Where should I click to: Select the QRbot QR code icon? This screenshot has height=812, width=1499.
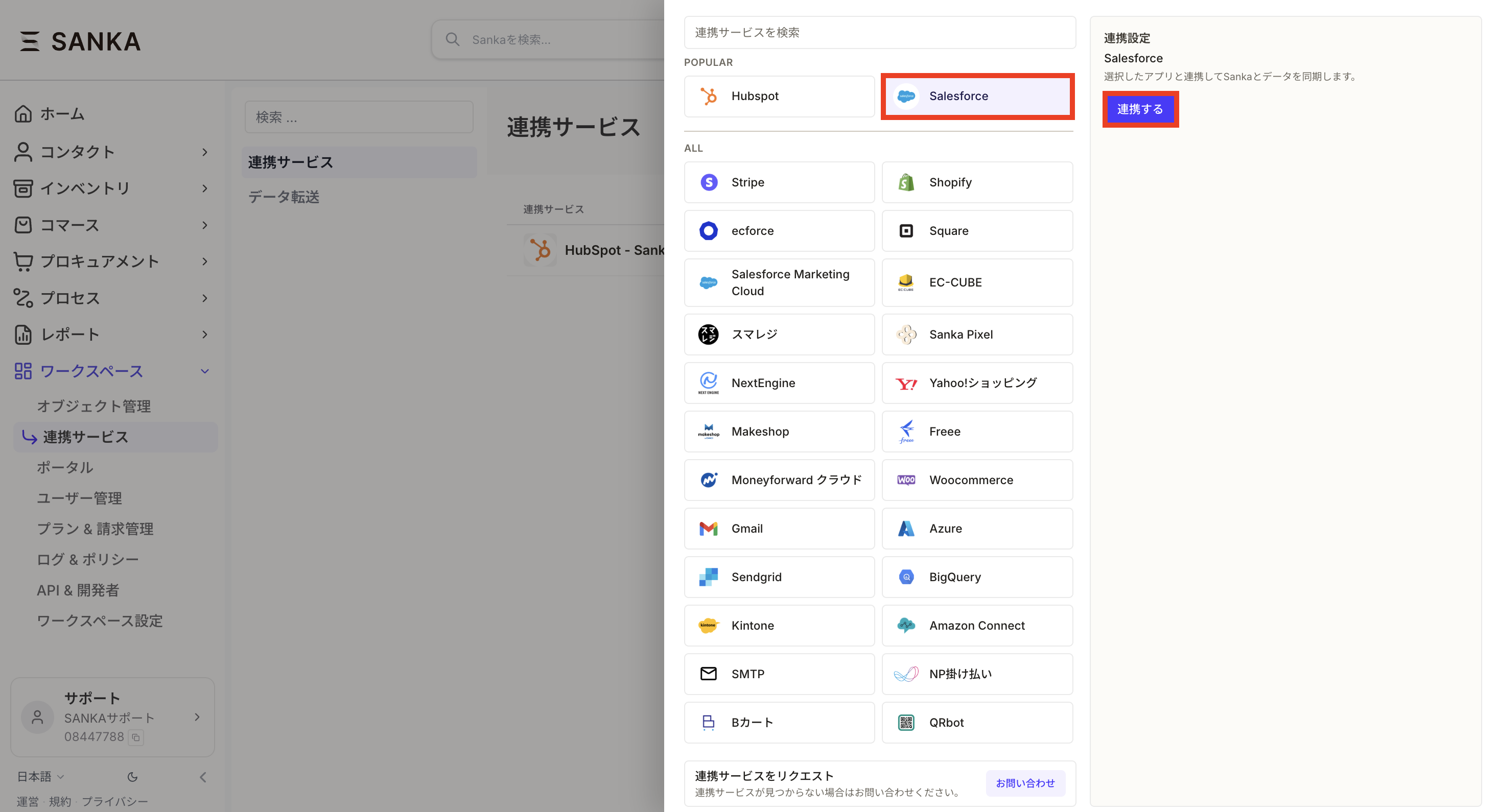(x=906, y=723)
